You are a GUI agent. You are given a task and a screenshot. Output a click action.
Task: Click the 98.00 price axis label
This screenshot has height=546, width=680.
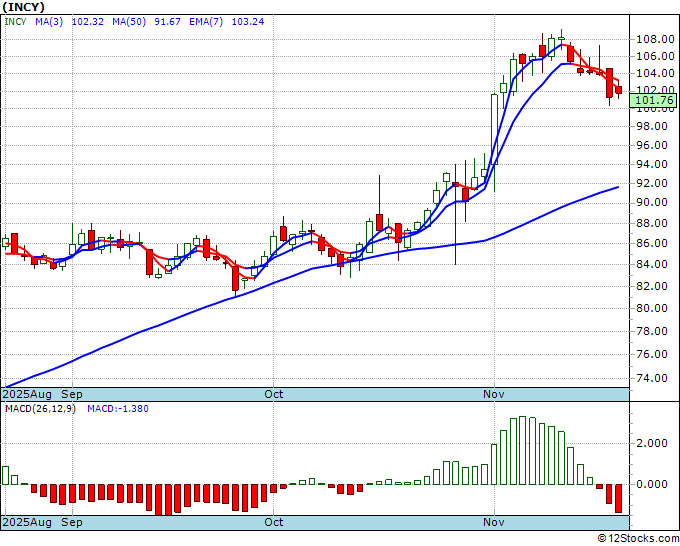[x=652, y=126]
